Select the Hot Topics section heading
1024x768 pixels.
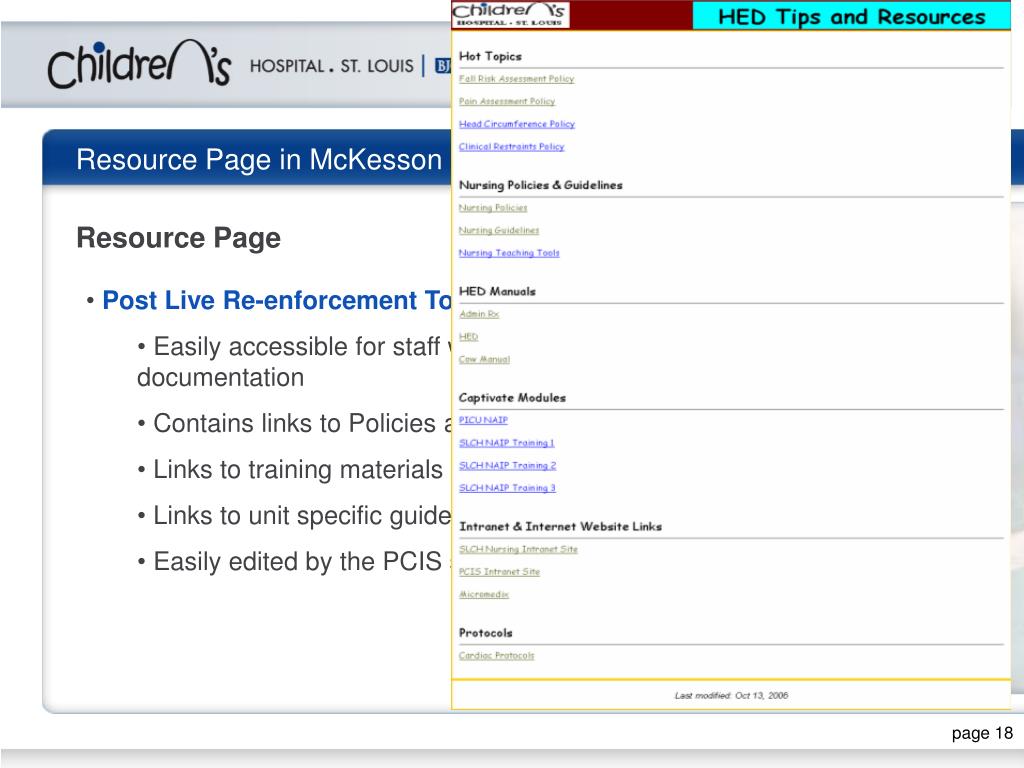tap(490, 56)
